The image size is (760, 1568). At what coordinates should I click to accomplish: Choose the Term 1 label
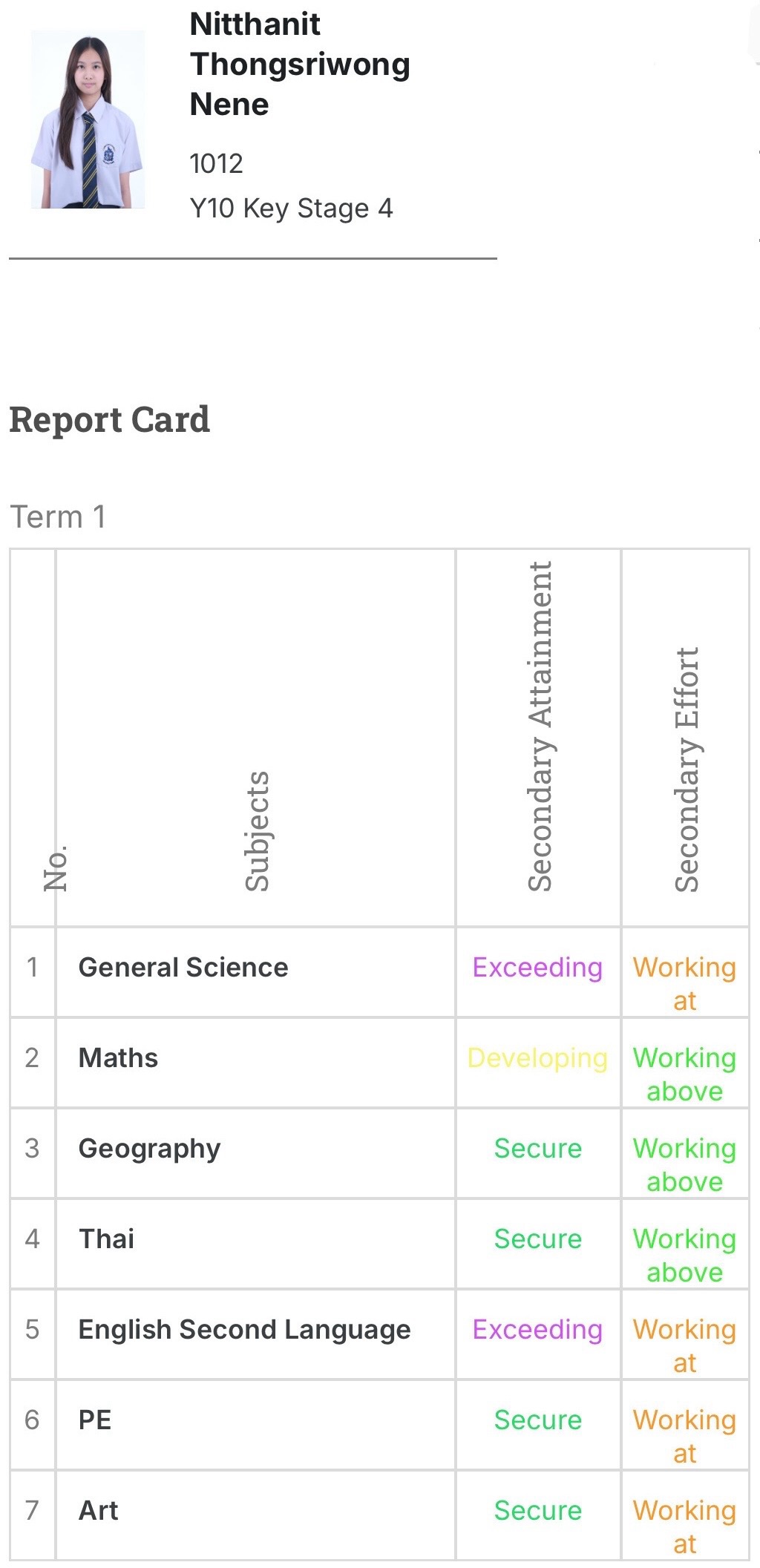(58, 516)
